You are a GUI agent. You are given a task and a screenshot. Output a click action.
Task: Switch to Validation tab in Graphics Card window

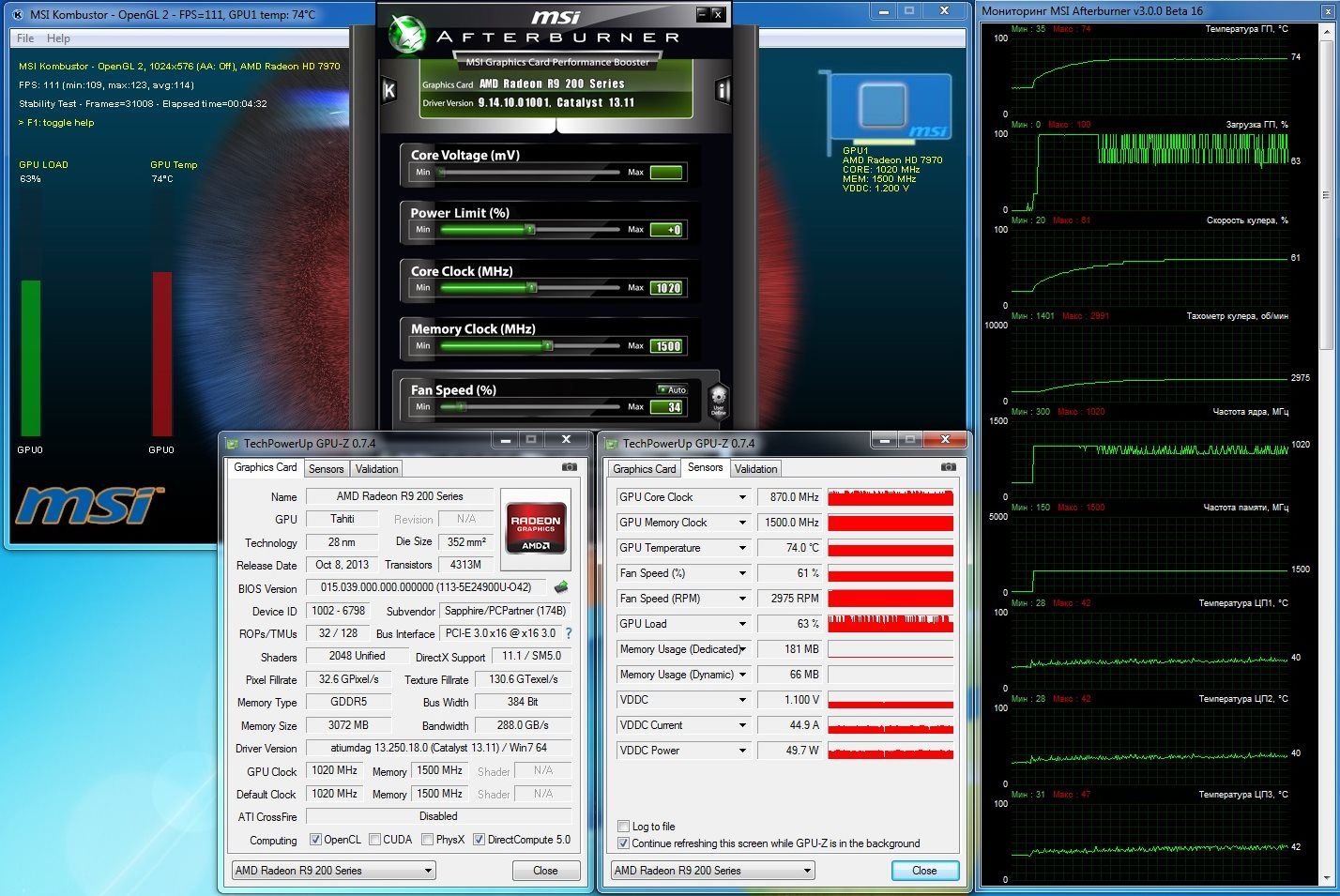click(x=377, y=469)
